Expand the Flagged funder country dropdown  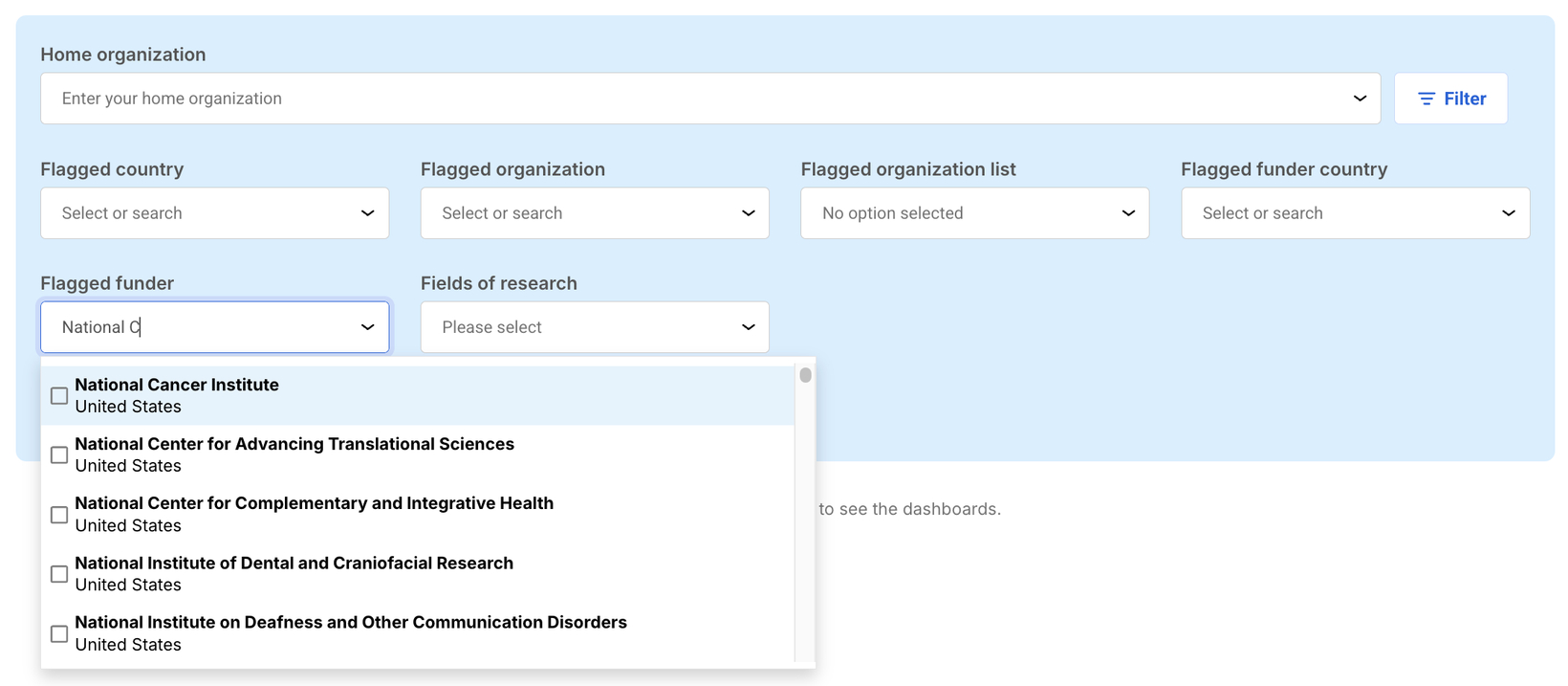tap(1355, 213)
